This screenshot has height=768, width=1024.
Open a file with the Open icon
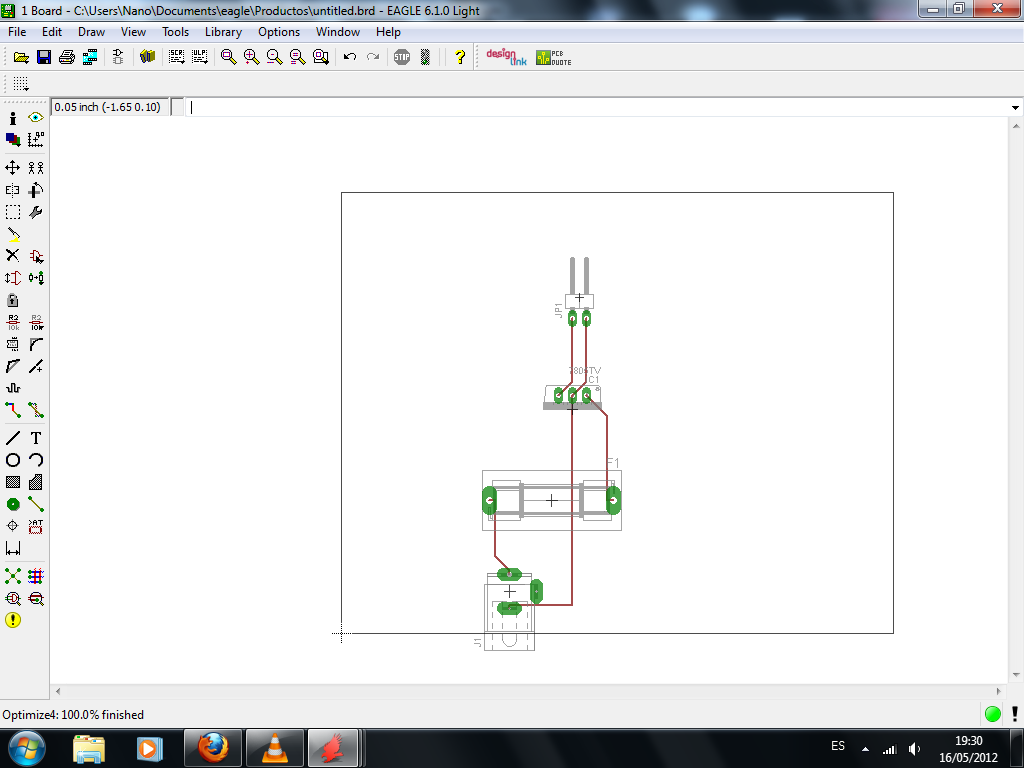[21, 57]
